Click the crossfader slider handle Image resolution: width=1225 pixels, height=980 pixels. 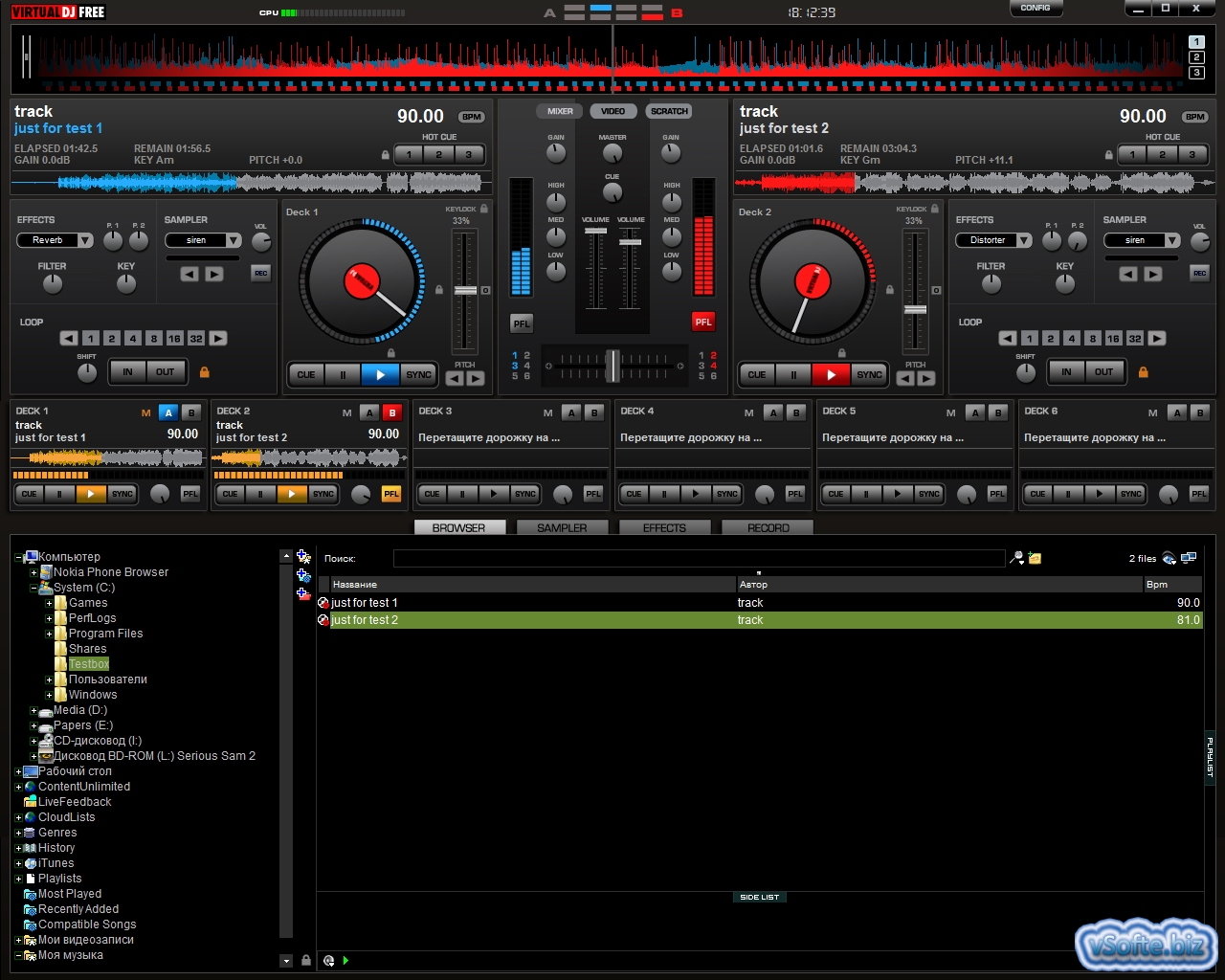(x=612, y=365)
